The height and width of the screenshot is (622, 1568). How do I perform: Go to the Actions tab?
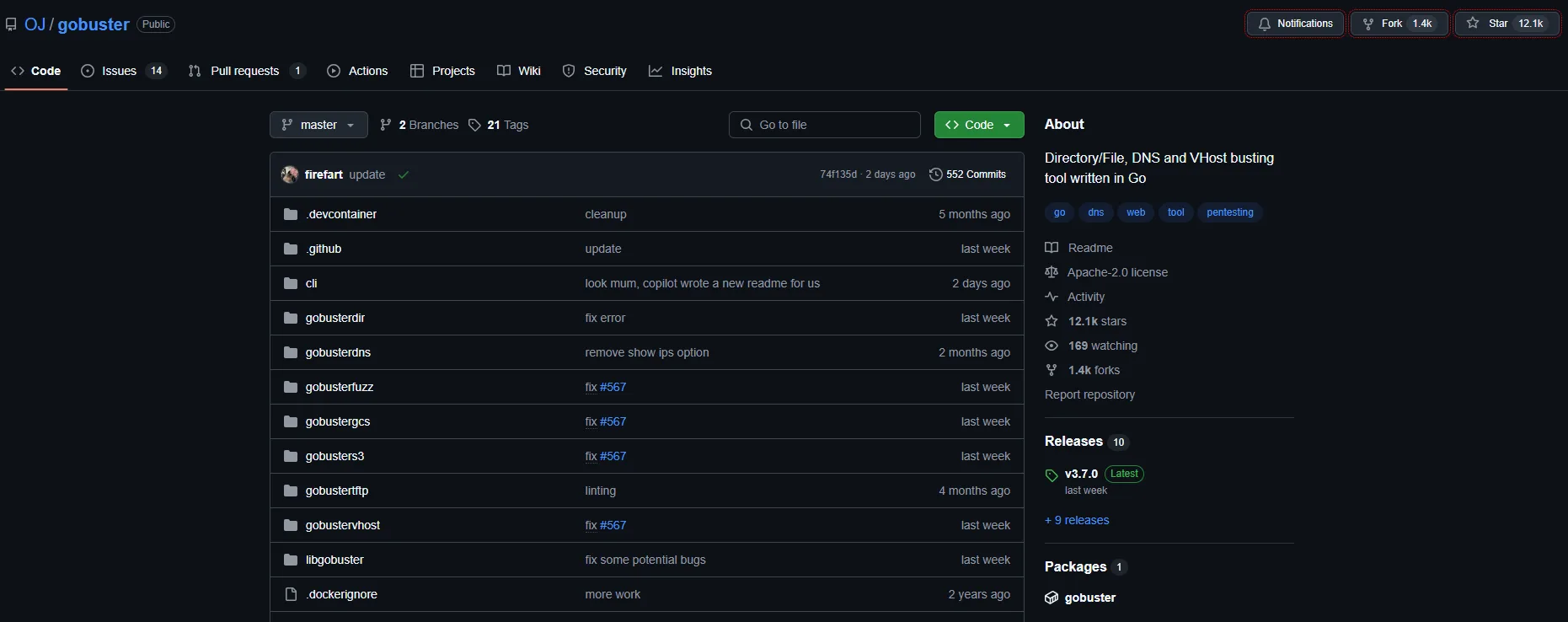[x=357, y=71]
